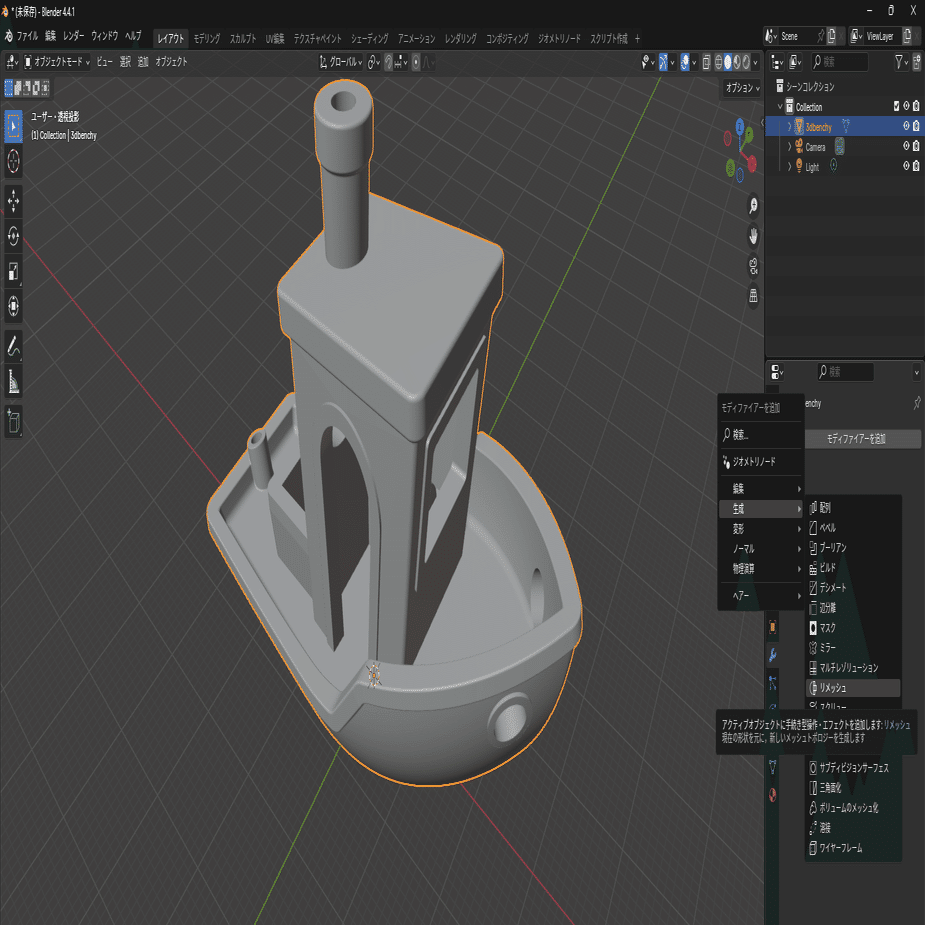Expand the 3dbenchy tree item
The width and height of the screenshot is (925, 925).
pos(789,127)
